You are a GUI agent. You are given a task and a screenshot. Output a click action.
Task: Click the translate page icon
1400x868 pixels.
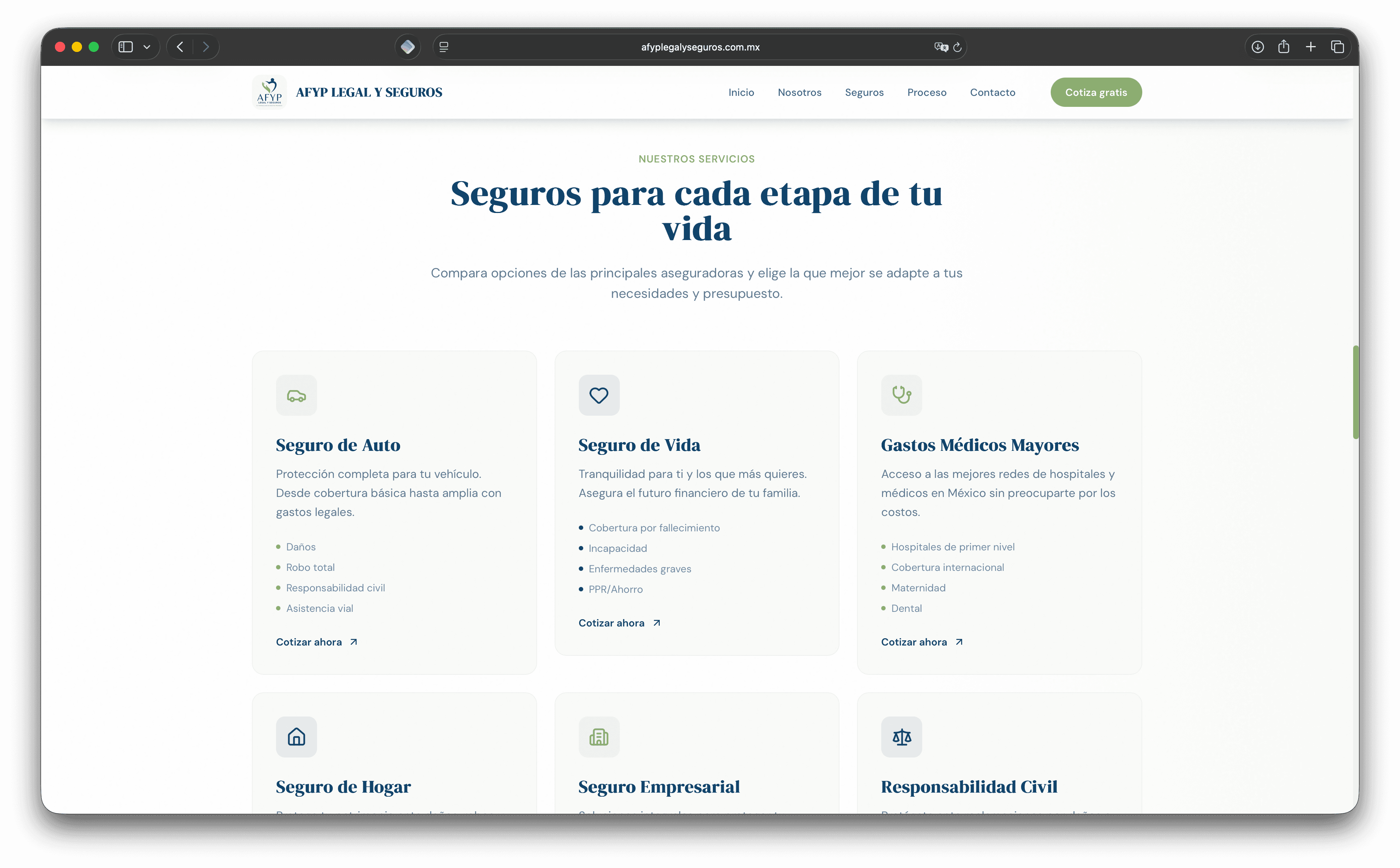tap(941, 47)
